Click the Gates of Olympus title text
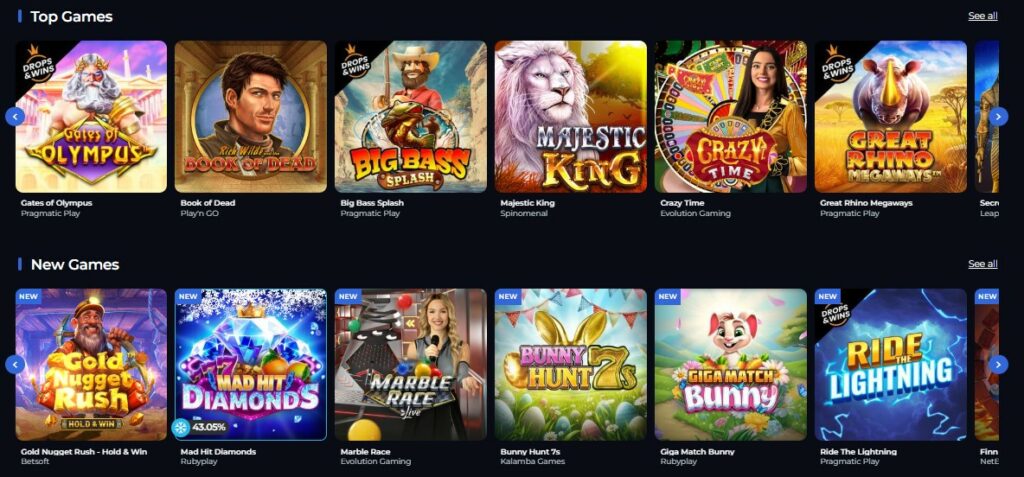 (56, 203)
